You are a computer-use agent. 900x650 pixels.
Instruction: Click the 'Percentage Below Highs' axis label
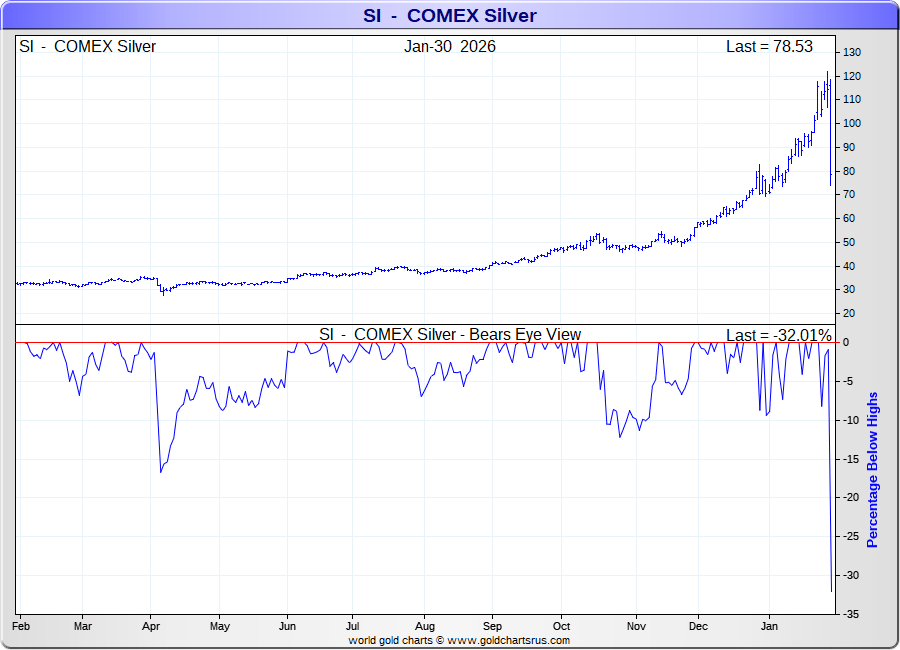point(872,470)
